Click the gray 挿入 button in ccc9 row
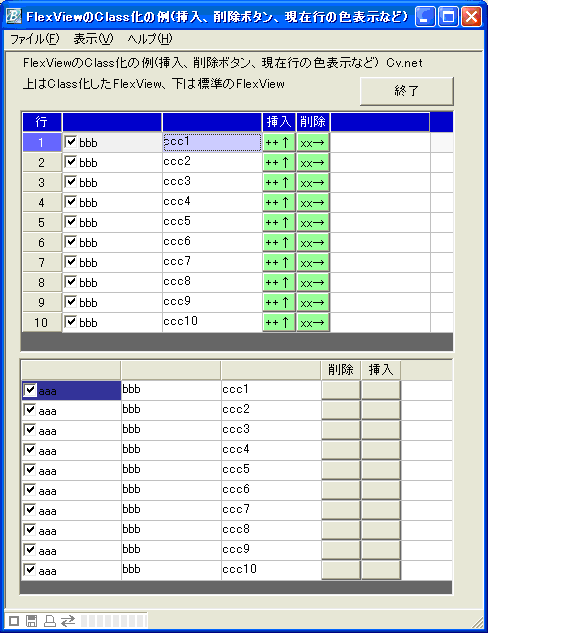 pyautogui.click(x=381, y=551)
